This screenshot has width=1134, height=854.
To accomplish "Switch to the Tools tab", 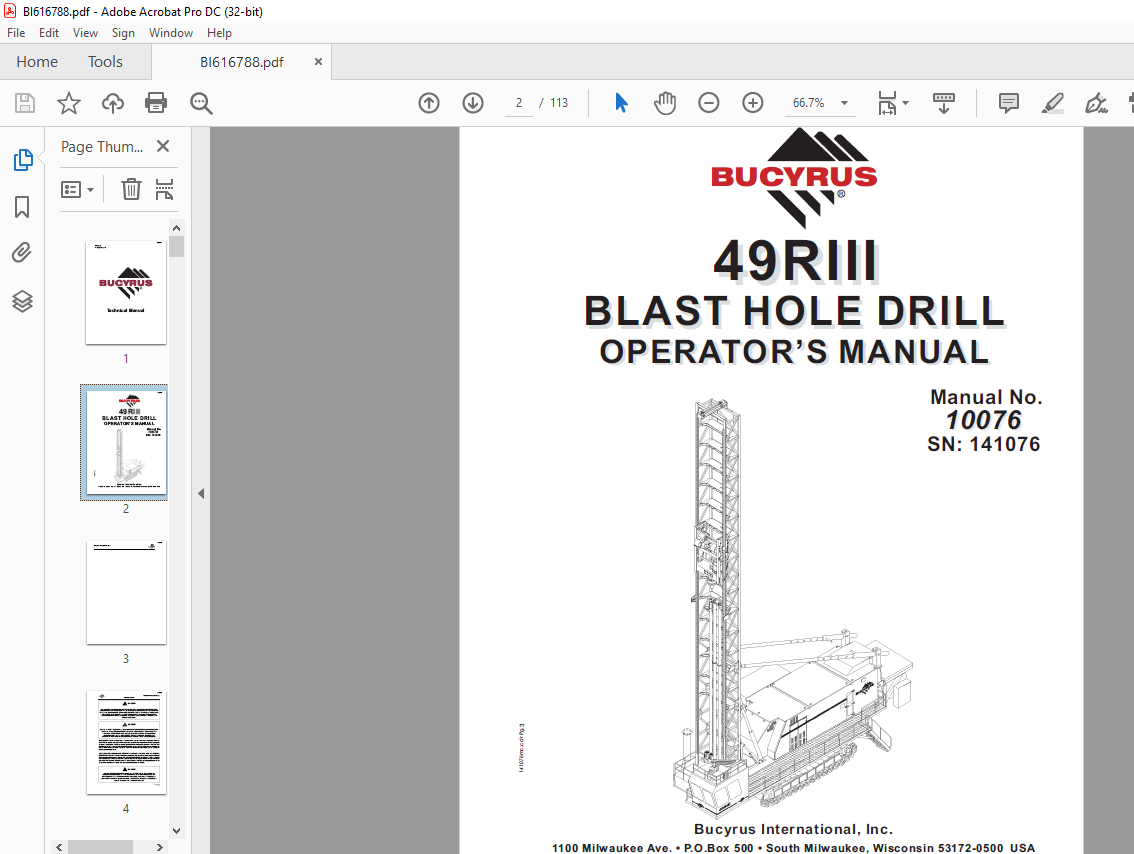I will tap(106, 61).
